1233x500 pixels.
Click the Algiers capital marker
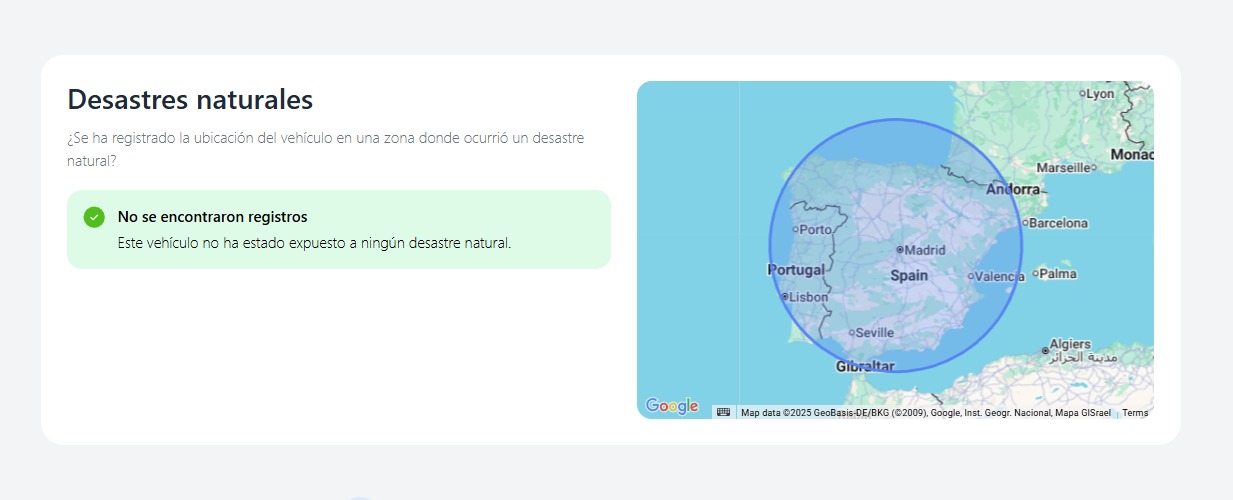[1045, 350]
